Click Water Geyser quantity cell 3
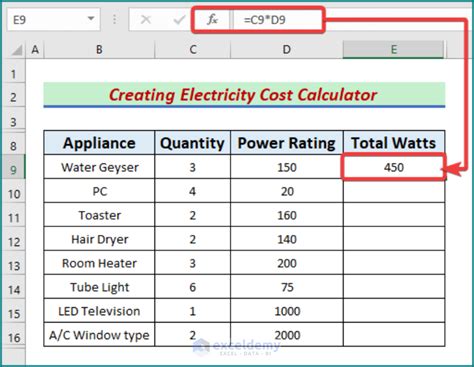This screenshot has height=367, width=474. [x=193, y=167]
